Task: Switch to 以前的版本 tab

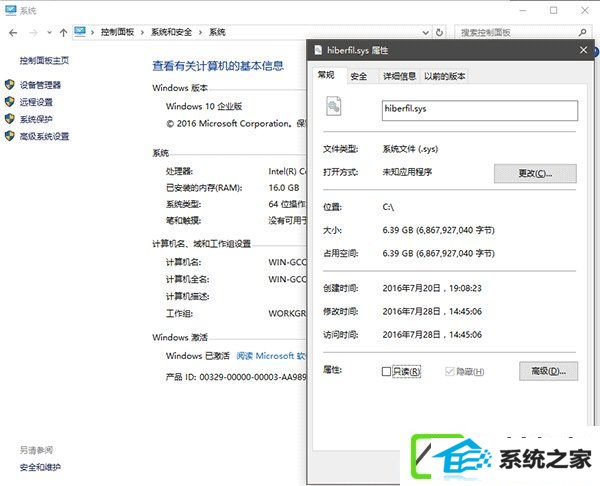Action: tap(445, 77)
